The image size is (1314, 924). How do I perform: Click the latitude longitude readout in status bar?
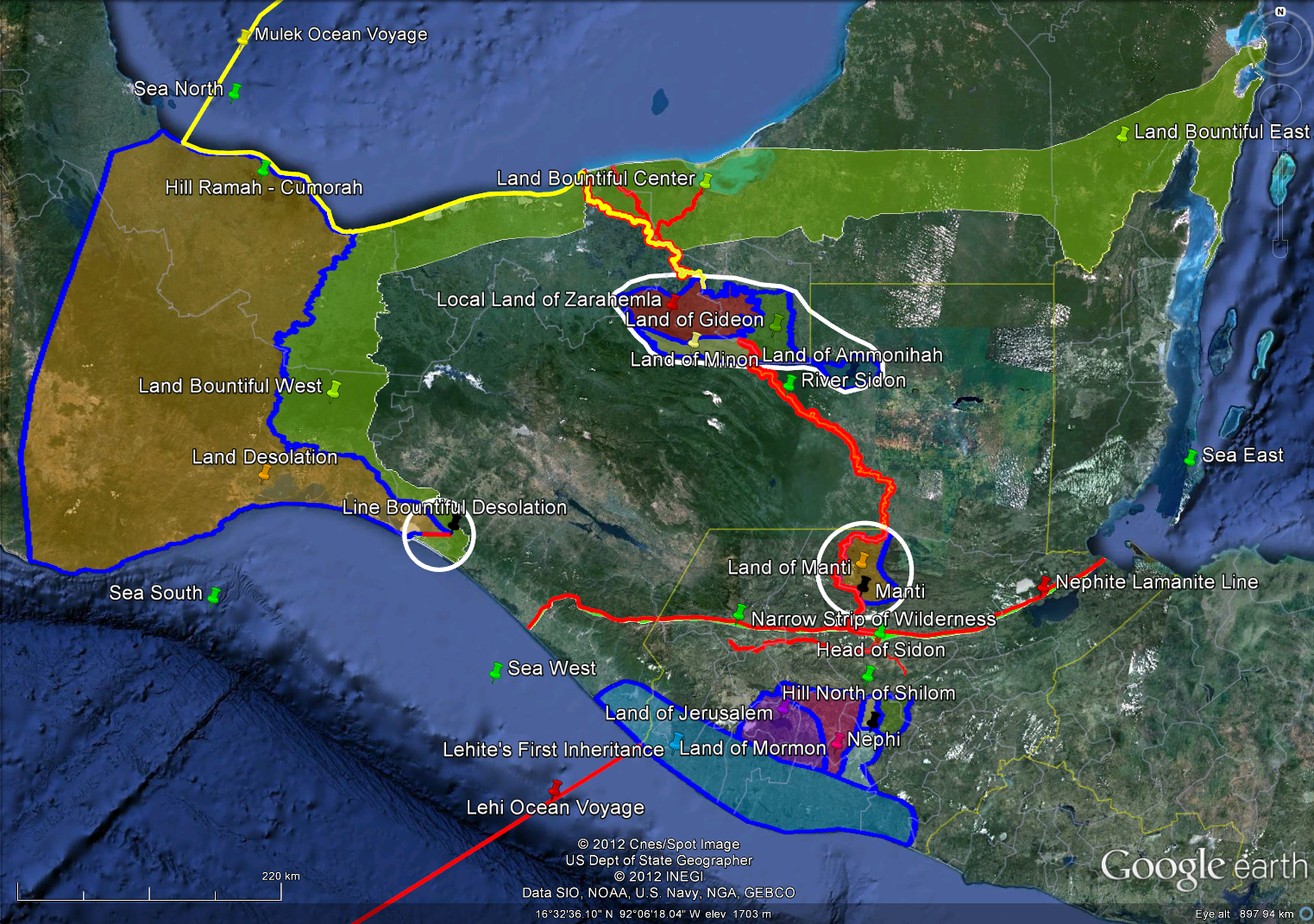[x=619, y=914]
